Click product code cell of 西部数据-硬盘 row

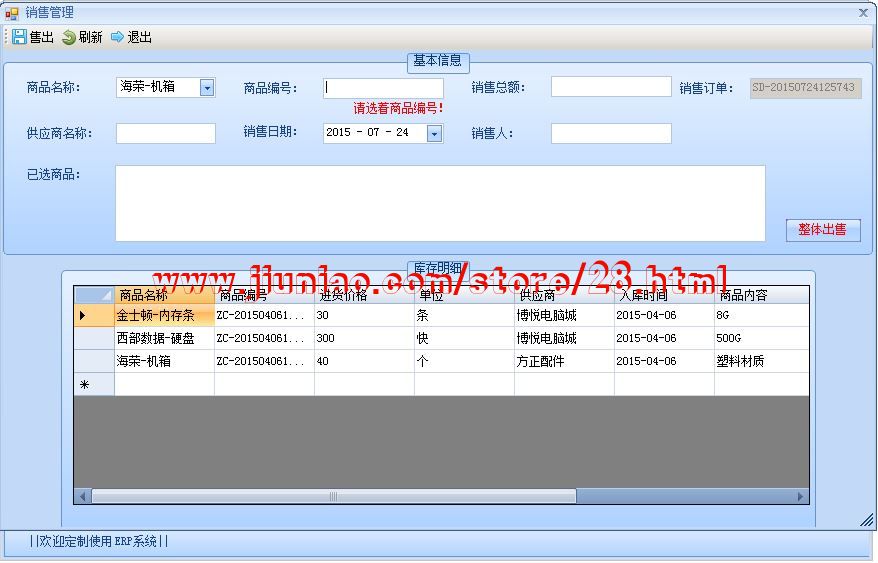tap(264, 338)
